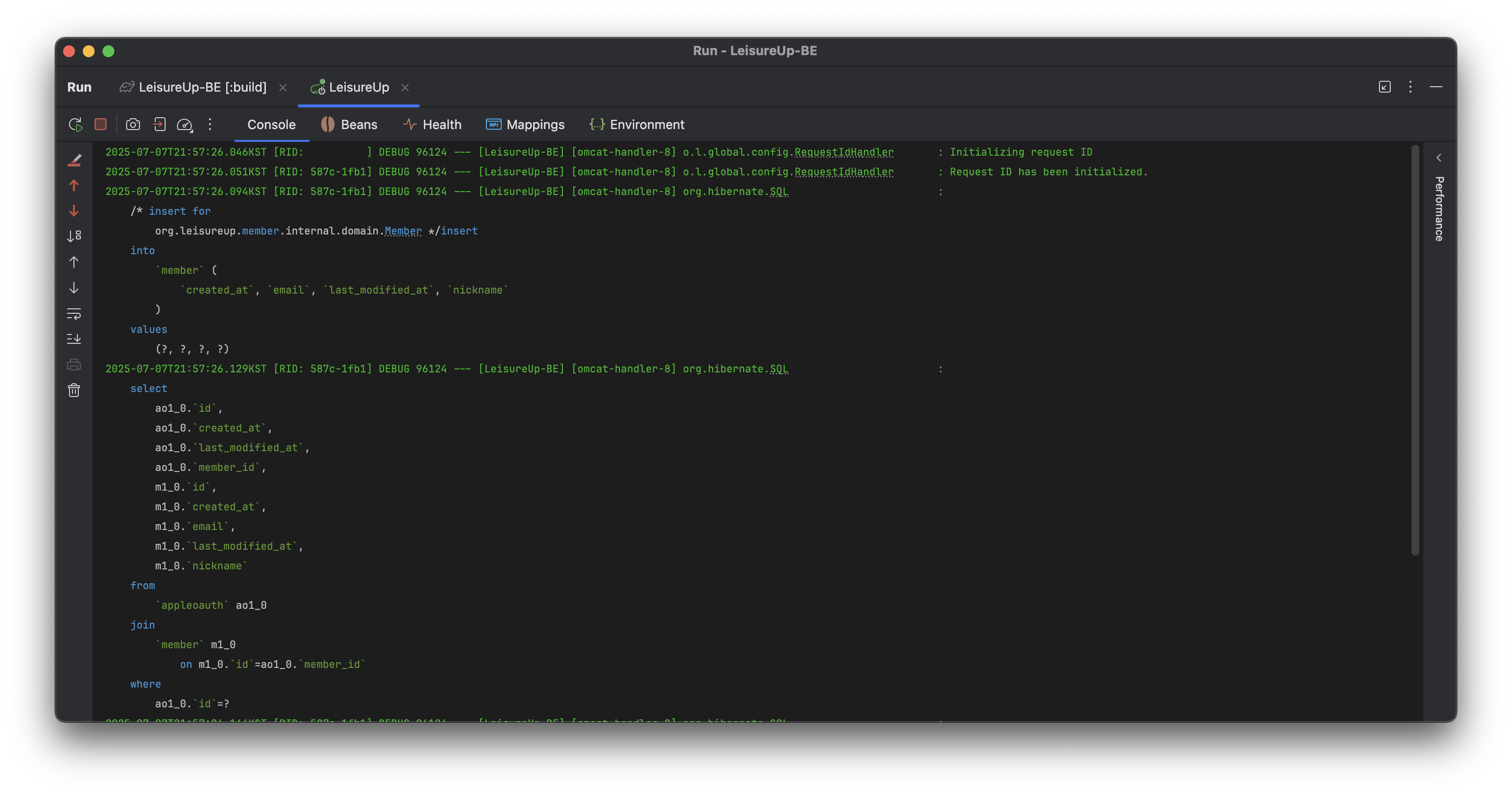Close the LeisureUp-BE [:build] tab

tap(283, 87)
